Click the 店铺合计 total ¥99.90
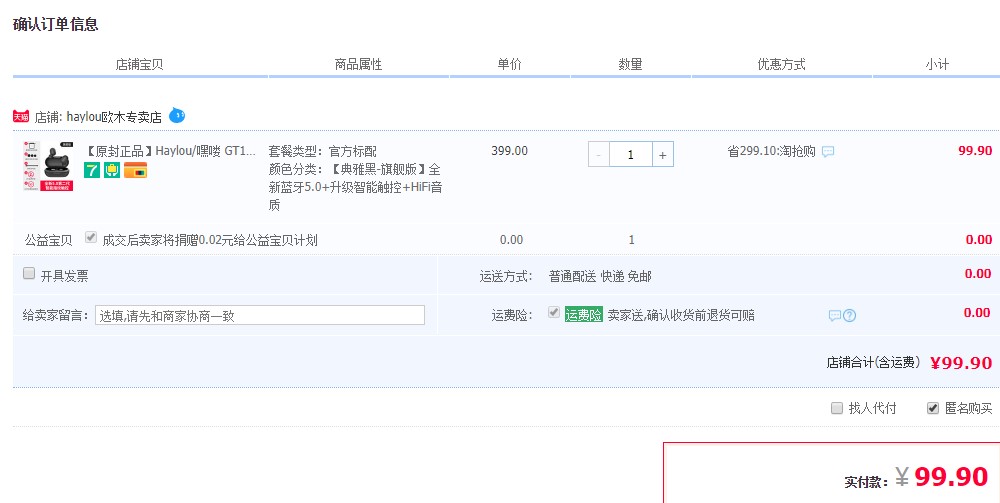This screenshot has height=503, width=1000. point(961,363)
